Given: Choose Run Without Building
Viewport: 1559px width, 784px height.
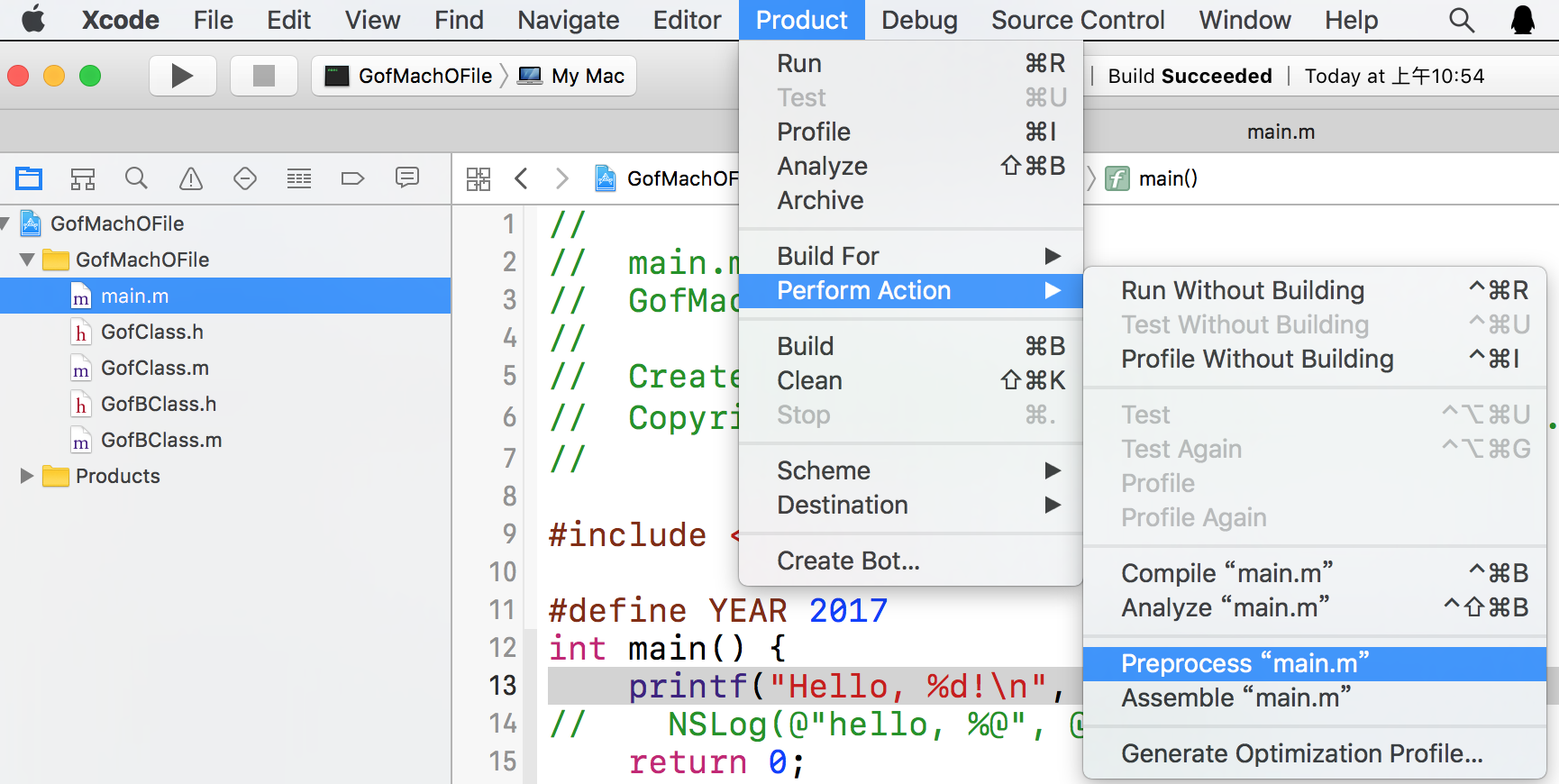Looking at the screenshot, I should point(1315,290).
